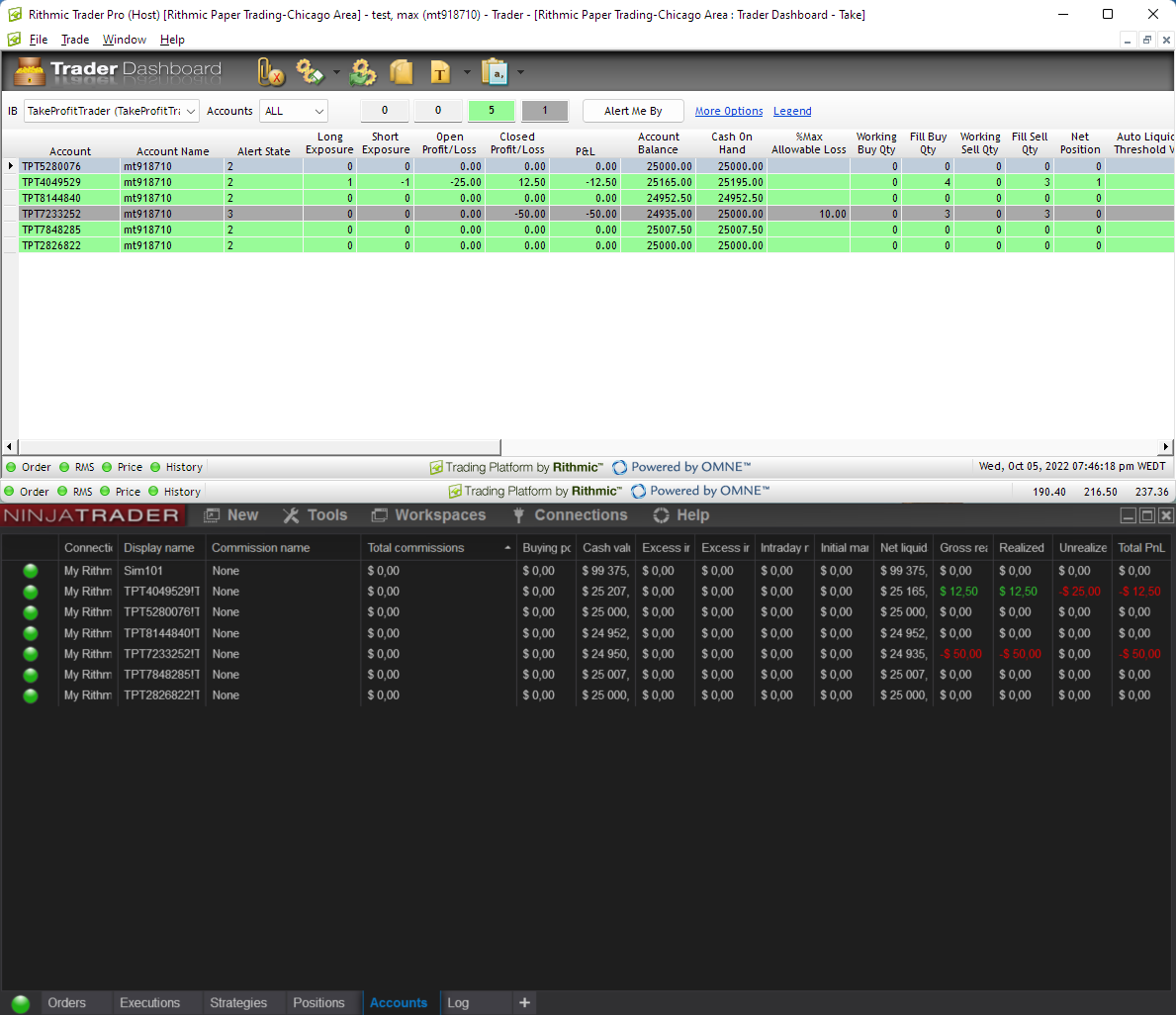Click the green connection status ball at NinjaTrader bottom-left
1176x1015 pixels.
tap(20, 1004)
